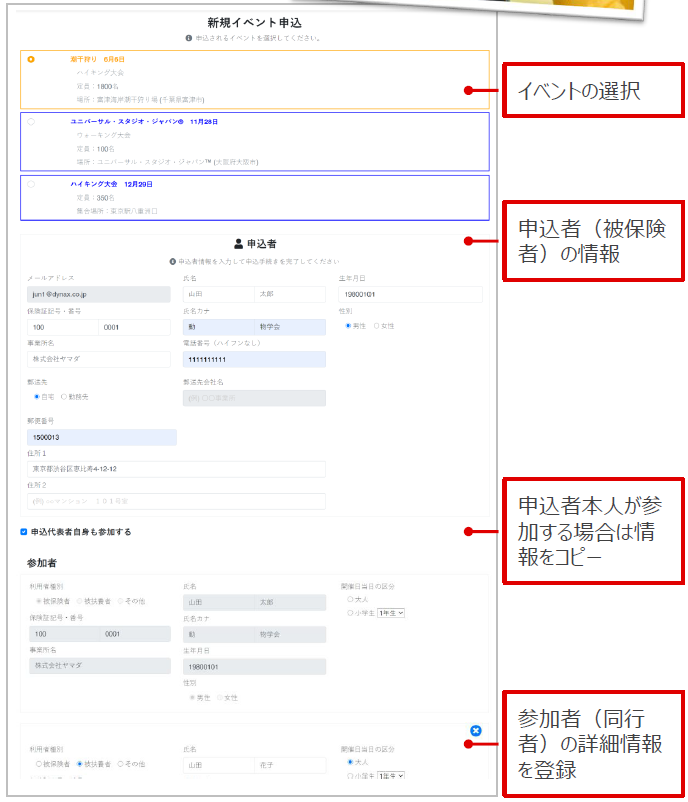Select the ハイキング大会 12月29日 event radio
Viewport: 688px width, 802px height.
pyautogui.click(x=31, y=184)
